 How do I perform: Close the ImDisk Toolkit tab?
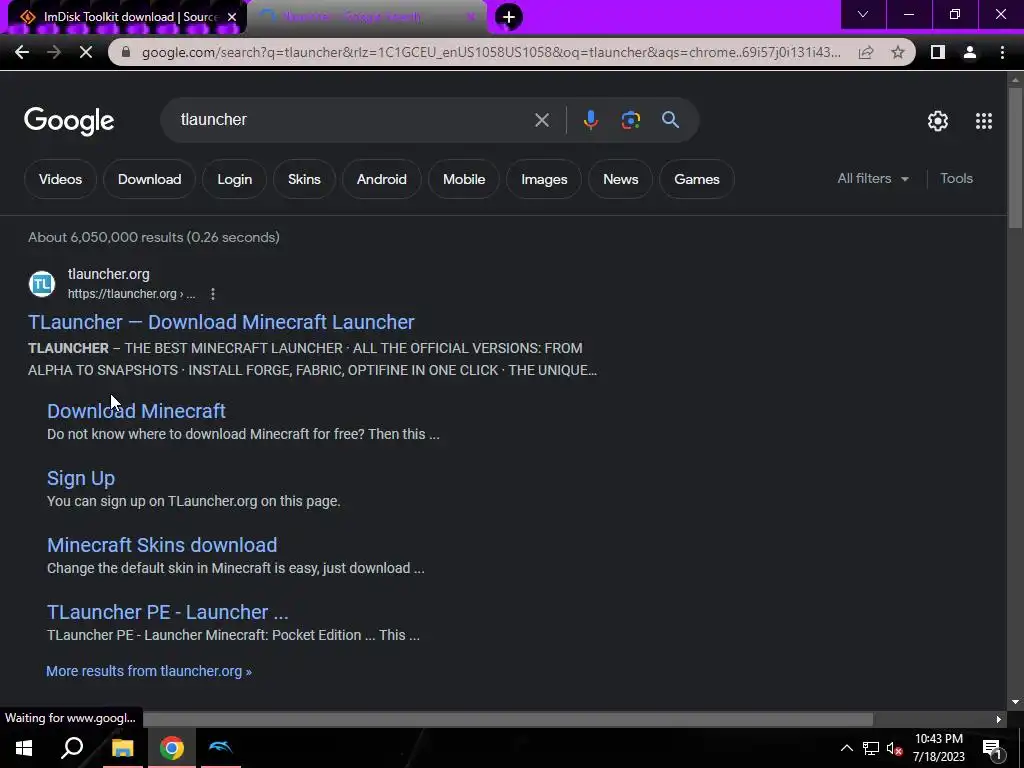tap(232, 17)
